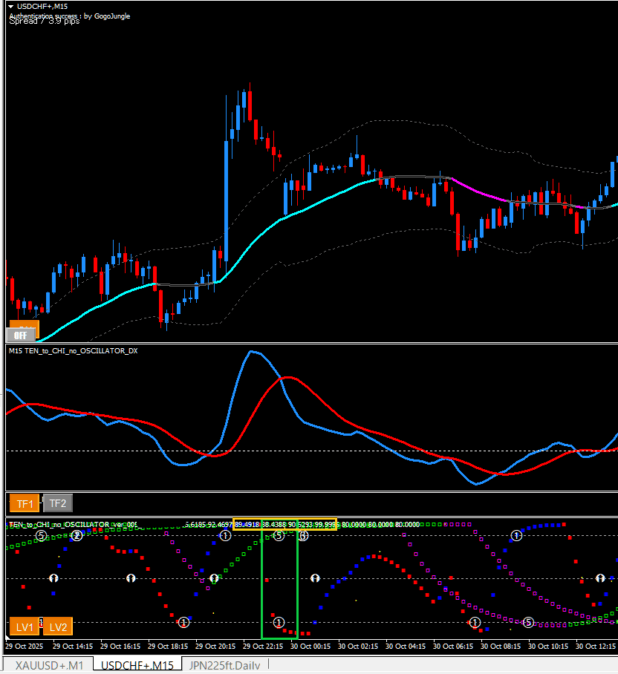Click the circled 2 marker in the oscillator

pos(77,536)
